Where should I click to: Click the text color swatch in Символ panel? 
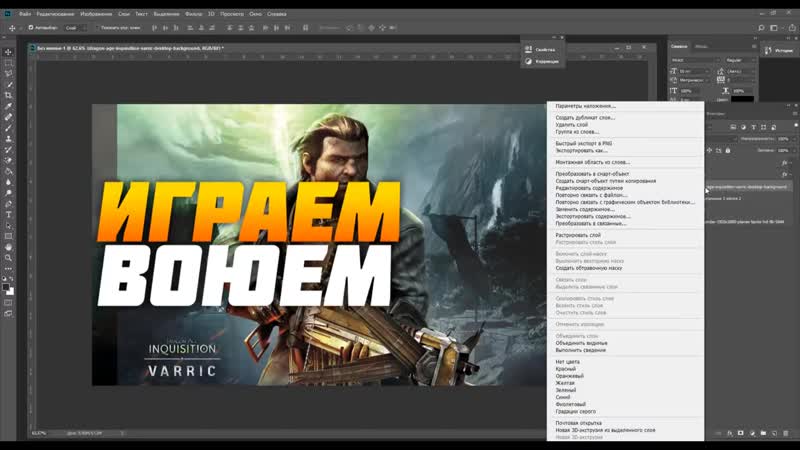(x=742, y=98)
